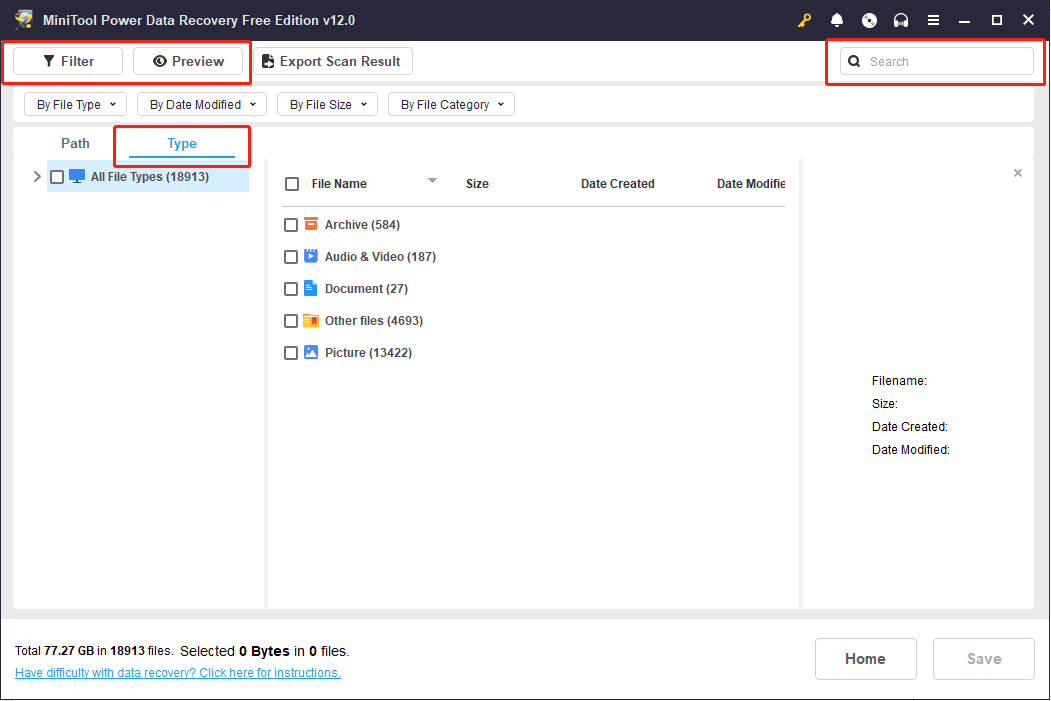1051x701 pixels.
Task: Select 'Document (27)' row text
Action: (366, 289)
